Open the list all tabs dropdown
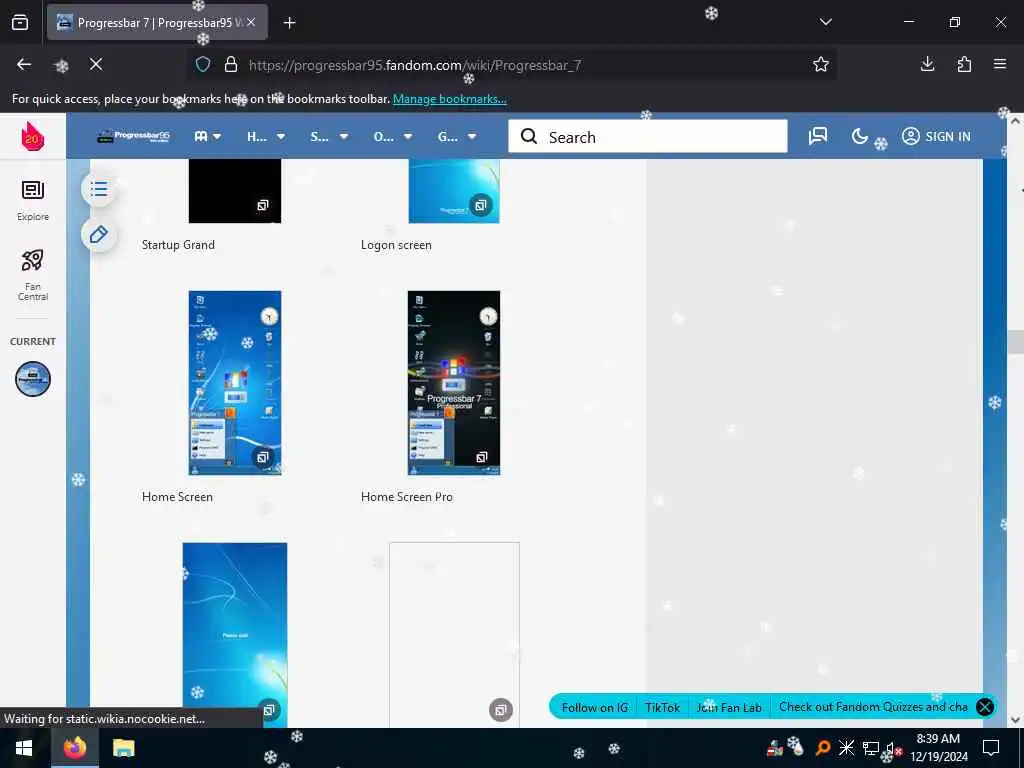The image size is (1024, 768). tap(825, 22)
